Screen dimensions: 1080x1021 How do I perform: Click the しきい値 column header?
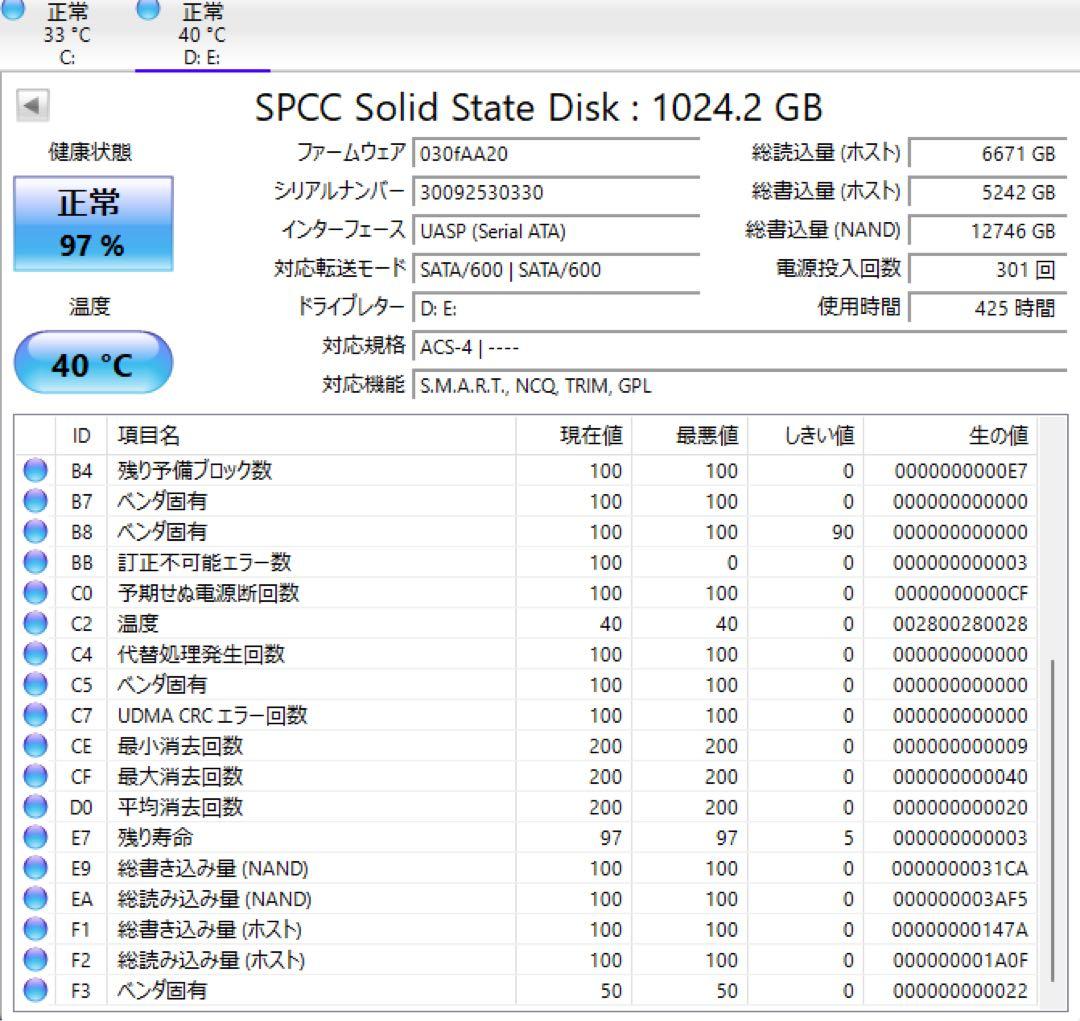pyautogui.click(x=805, y=435)
